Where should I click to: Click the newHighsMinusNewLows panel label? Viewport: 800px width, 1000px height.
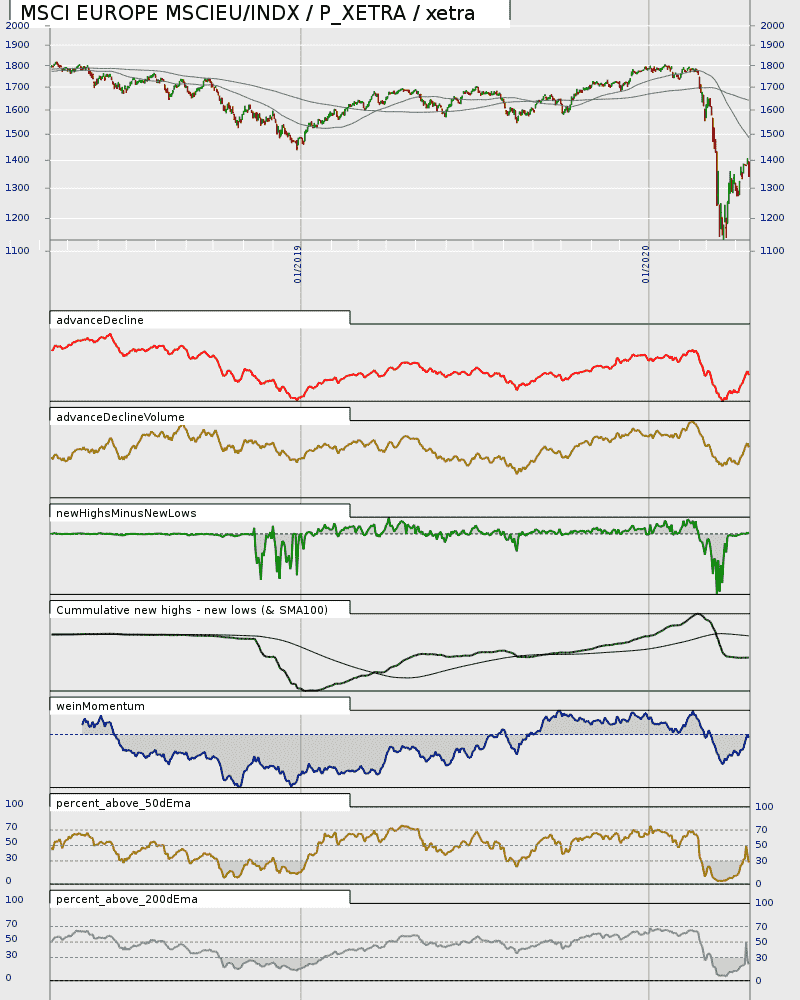126,513
